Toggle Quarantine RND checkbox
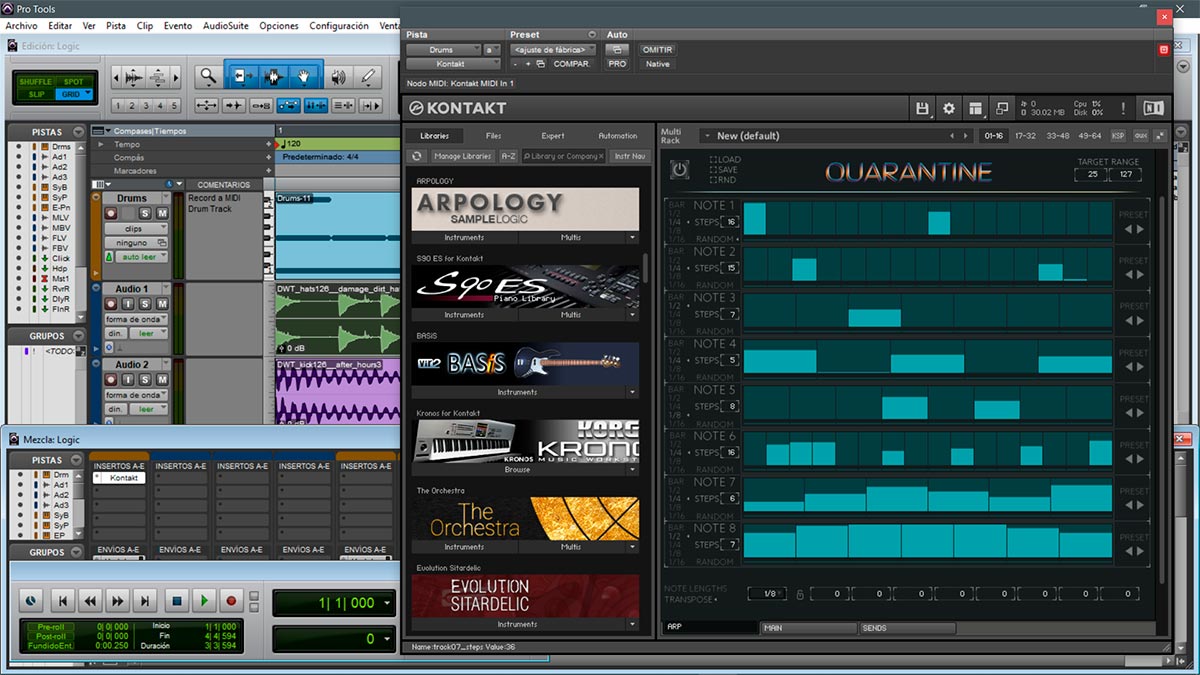1200x675 pixels. [x=712, y=180]
